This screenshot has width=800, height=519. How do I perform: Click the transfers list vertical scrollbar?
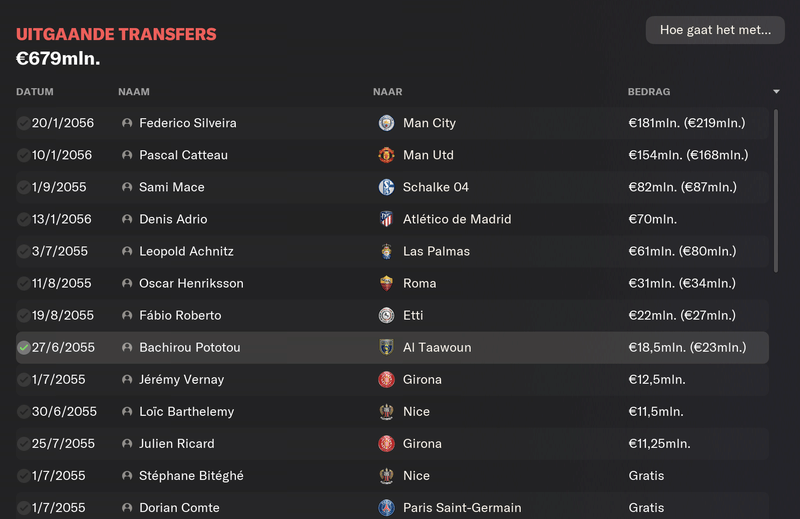(776, 191)
